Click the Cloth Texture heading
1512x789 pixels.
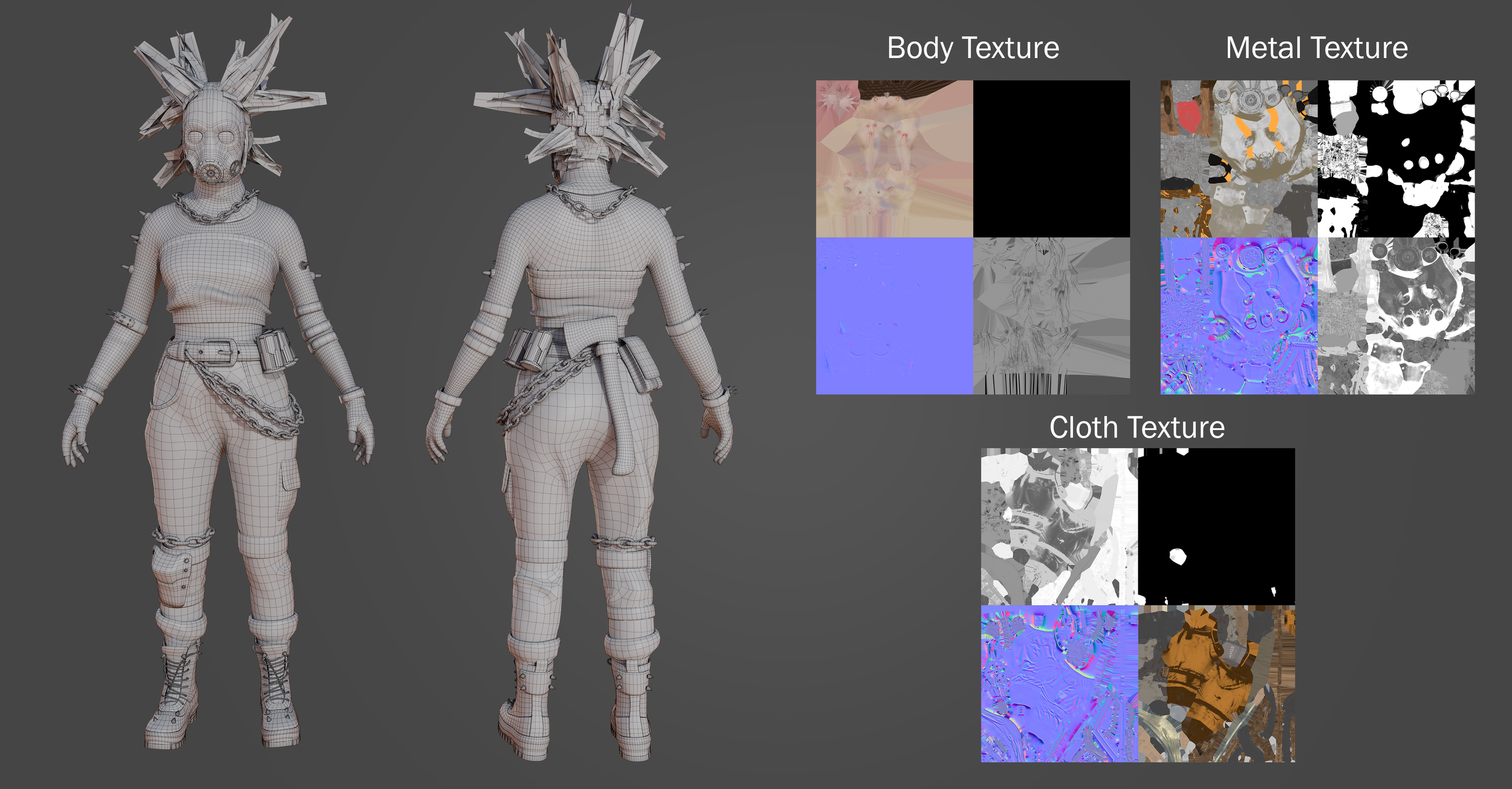point(1137,428)
